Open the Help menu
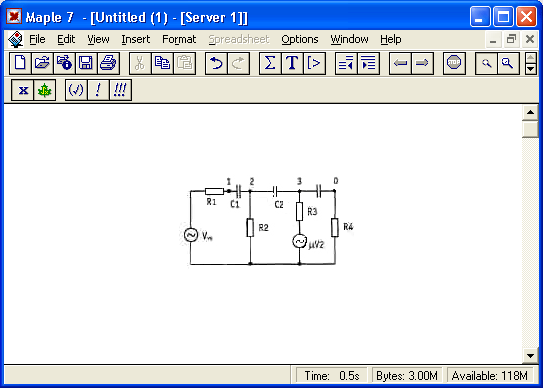 point(391,39)
